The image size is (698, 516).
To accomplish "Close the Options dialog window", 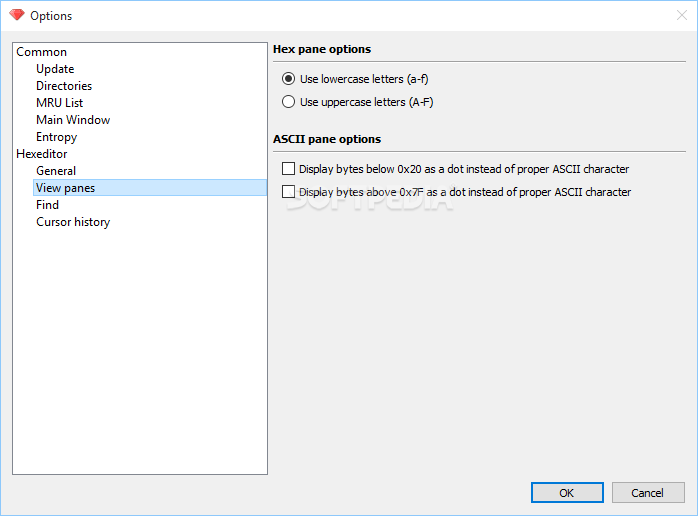I will coord(682,16).
